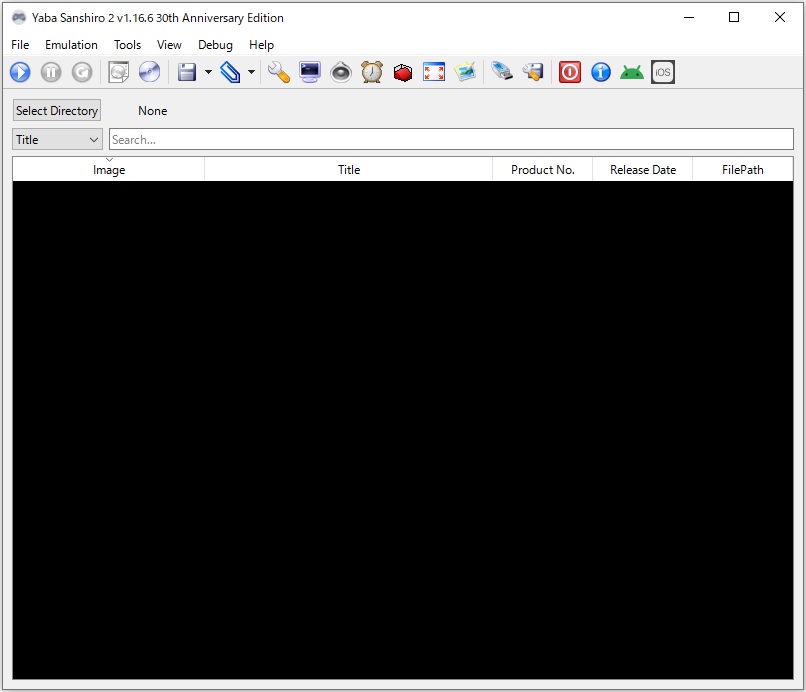Maximize the Yaba Sanshiro window
806x692 pixels.
click(734, 17)
